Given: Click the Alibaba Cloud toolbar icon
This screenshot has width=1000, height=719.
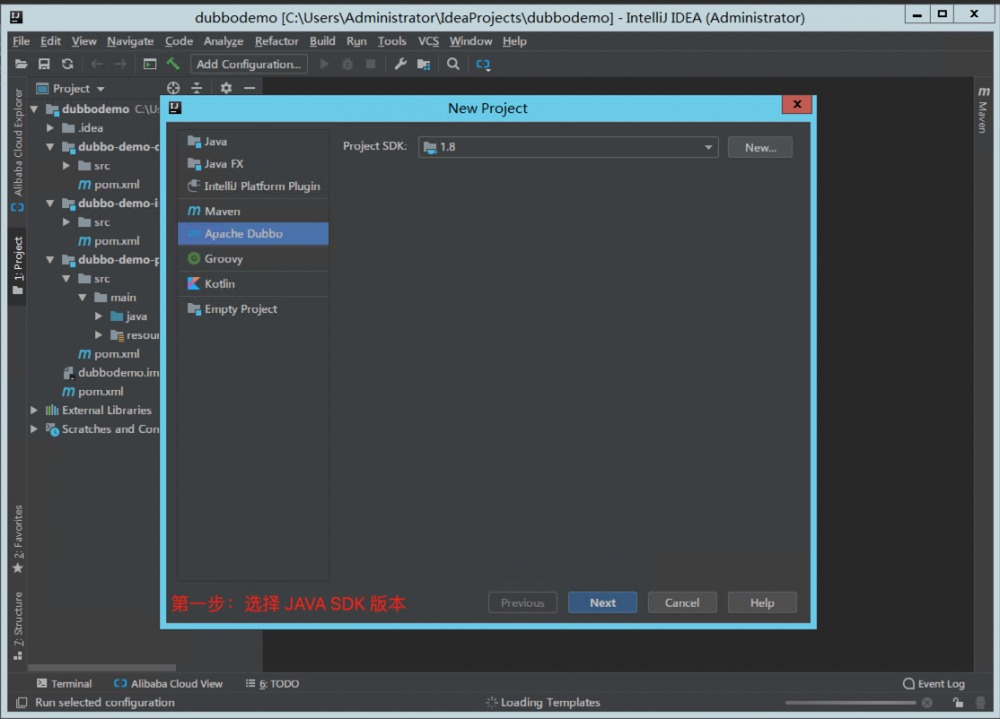Looking at the screenshot, I should [483, 64].
